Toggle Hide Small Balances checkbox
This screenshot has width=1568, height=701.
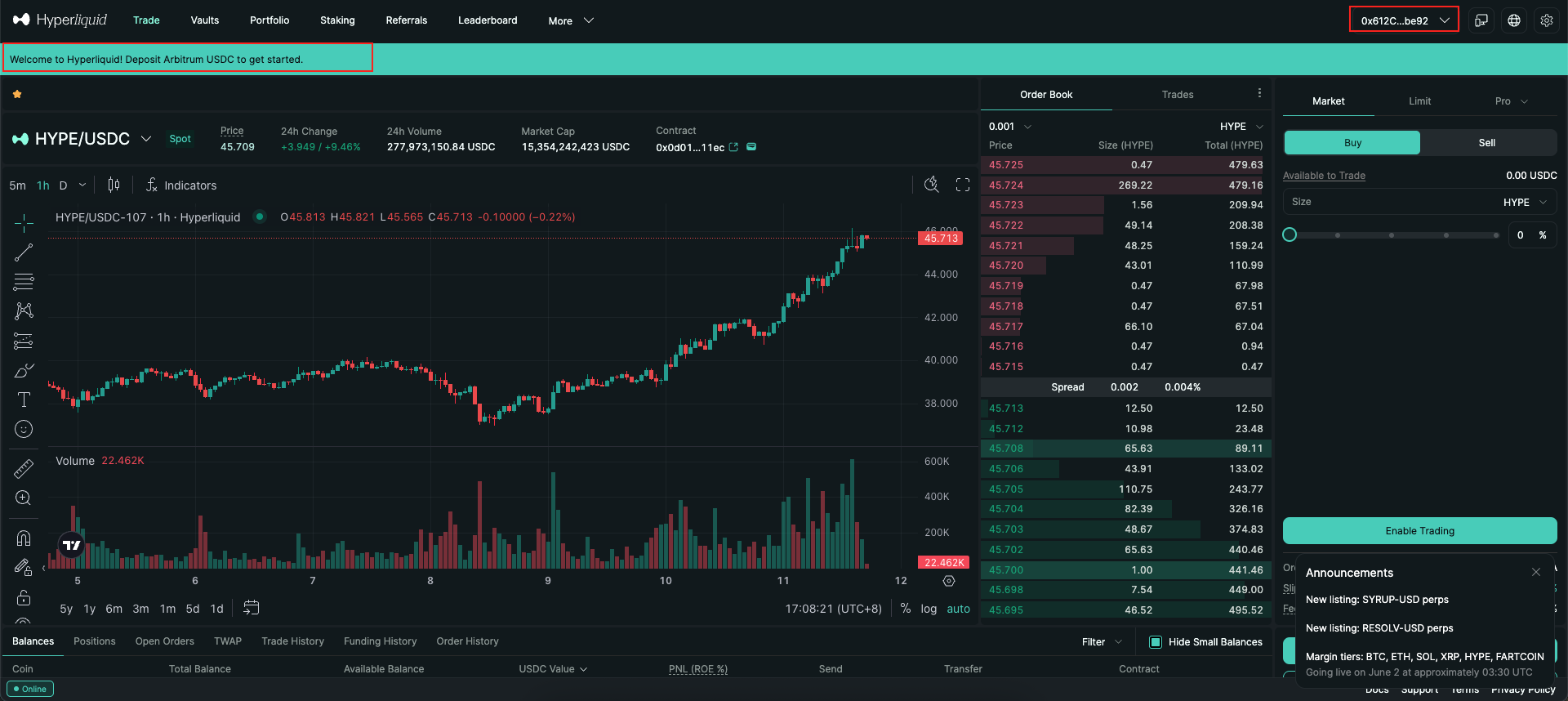(1156, 642)
